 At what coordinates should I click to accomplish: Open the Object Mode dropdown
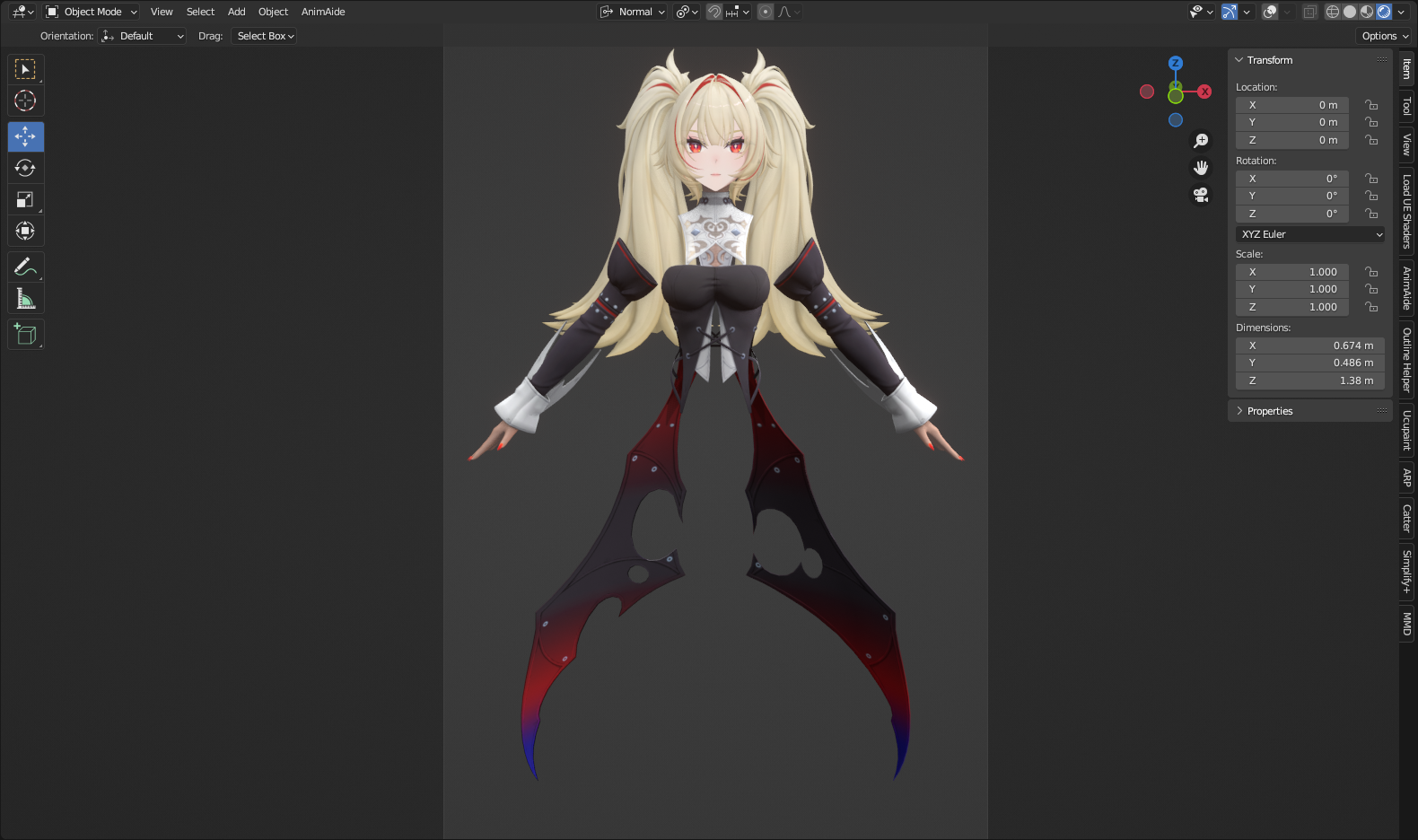coord(92,12)
